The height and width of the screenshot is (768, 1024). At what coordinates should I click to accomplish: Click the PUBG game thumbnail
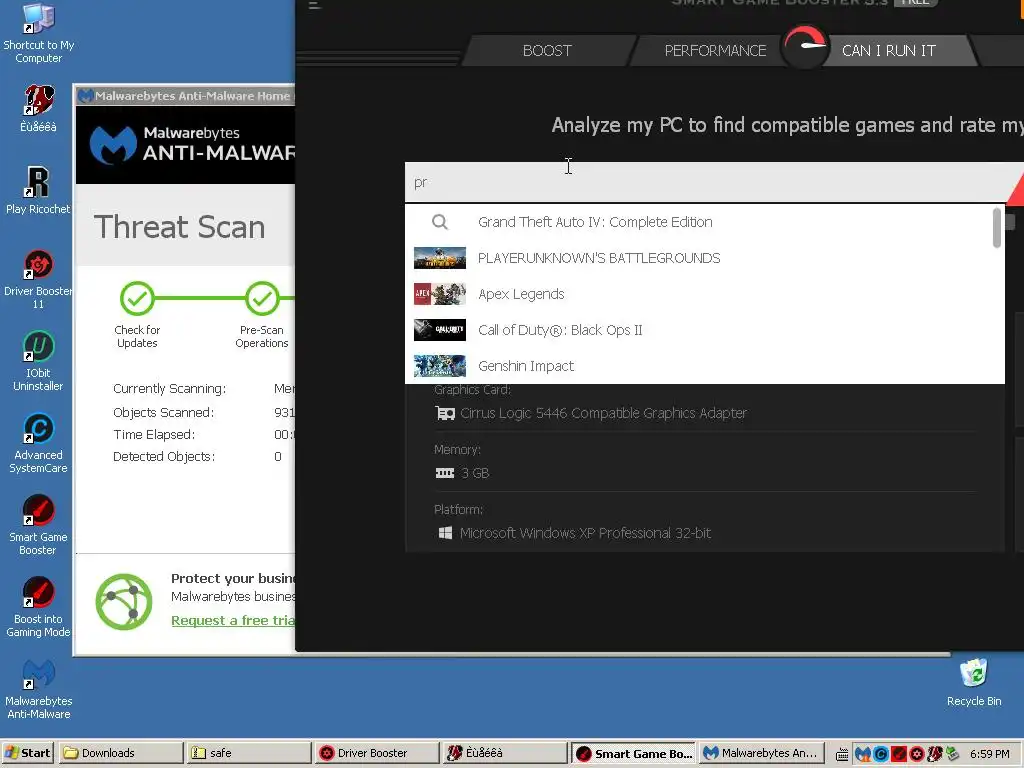[x=440, y=258]
